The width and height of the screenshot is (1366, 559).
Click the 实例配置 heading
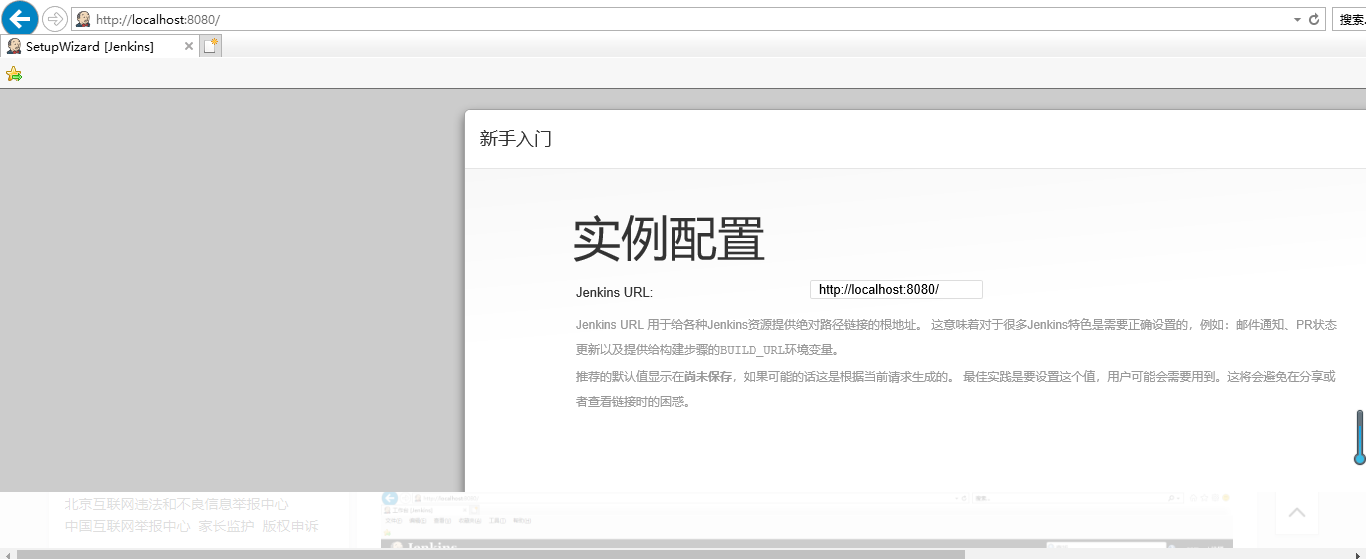[669, 239]
